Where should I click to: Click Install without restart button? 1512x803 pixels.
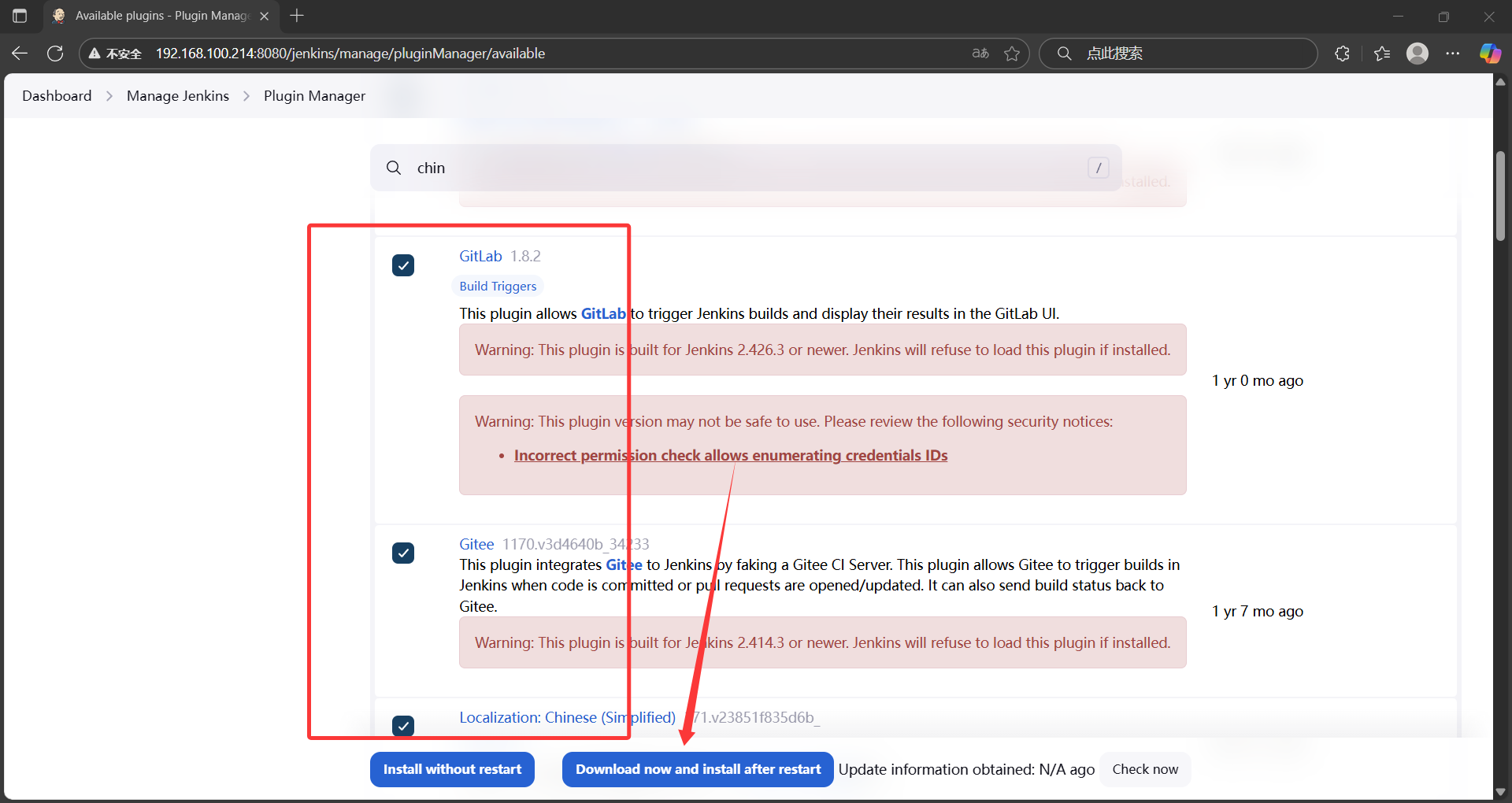point(452,769)
